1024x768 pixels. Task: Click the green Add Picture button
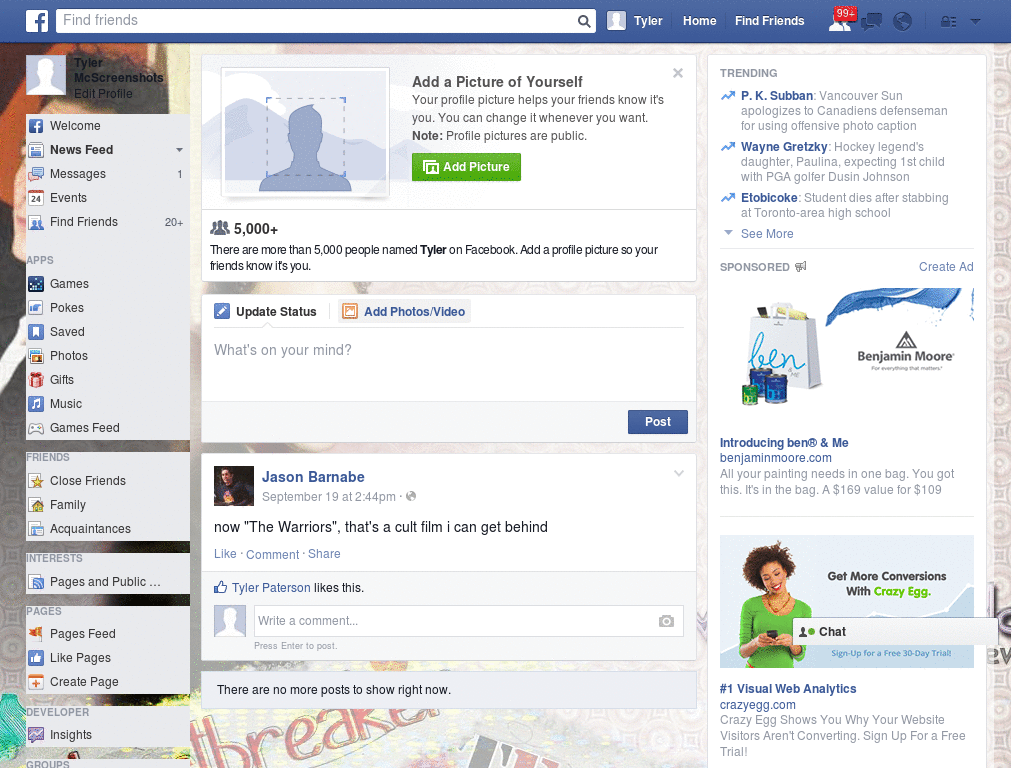466,167
